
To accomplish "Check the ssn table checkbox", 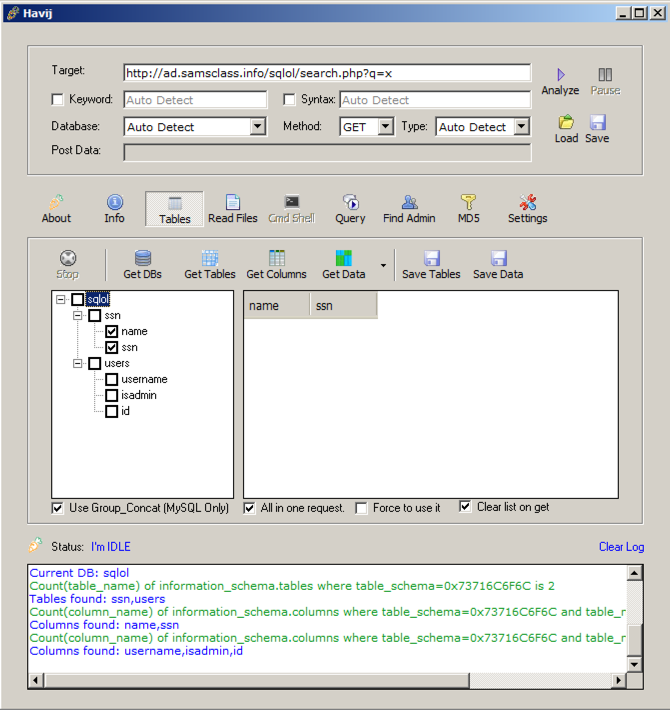I will coord(95,315).
